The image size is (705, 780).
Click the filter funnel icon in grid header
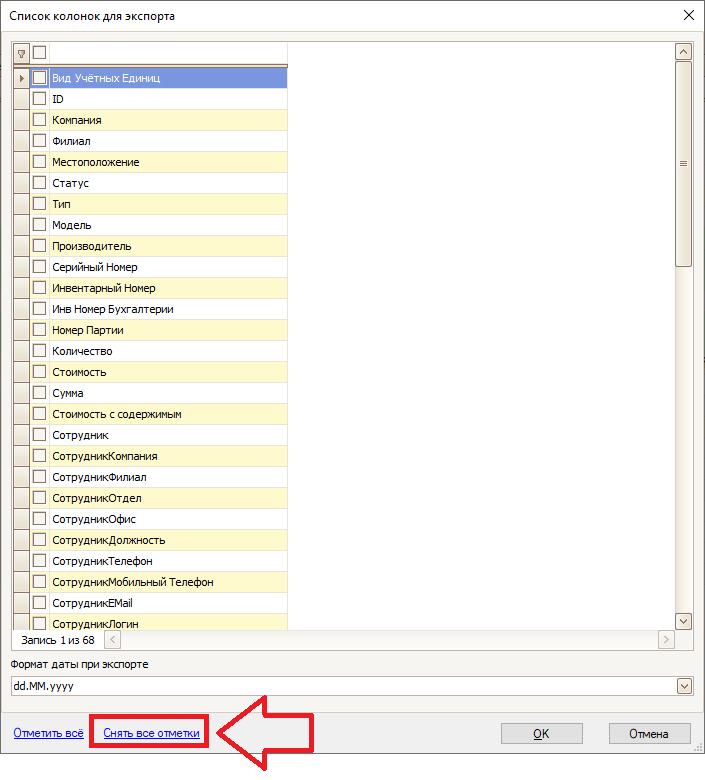pos(21,54)
